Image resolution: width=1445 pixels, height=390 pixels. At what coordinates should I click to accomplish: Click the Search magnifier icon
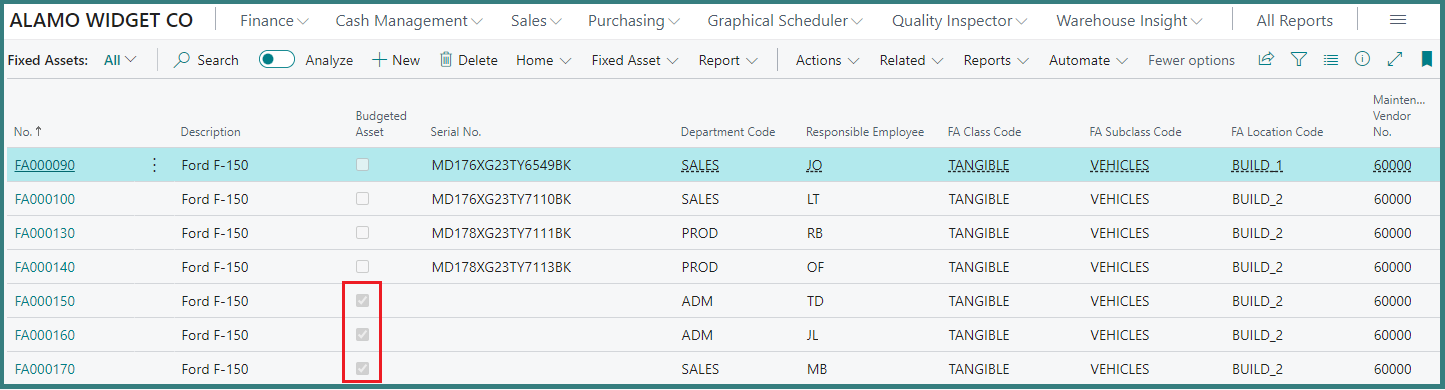click(182, 60)
